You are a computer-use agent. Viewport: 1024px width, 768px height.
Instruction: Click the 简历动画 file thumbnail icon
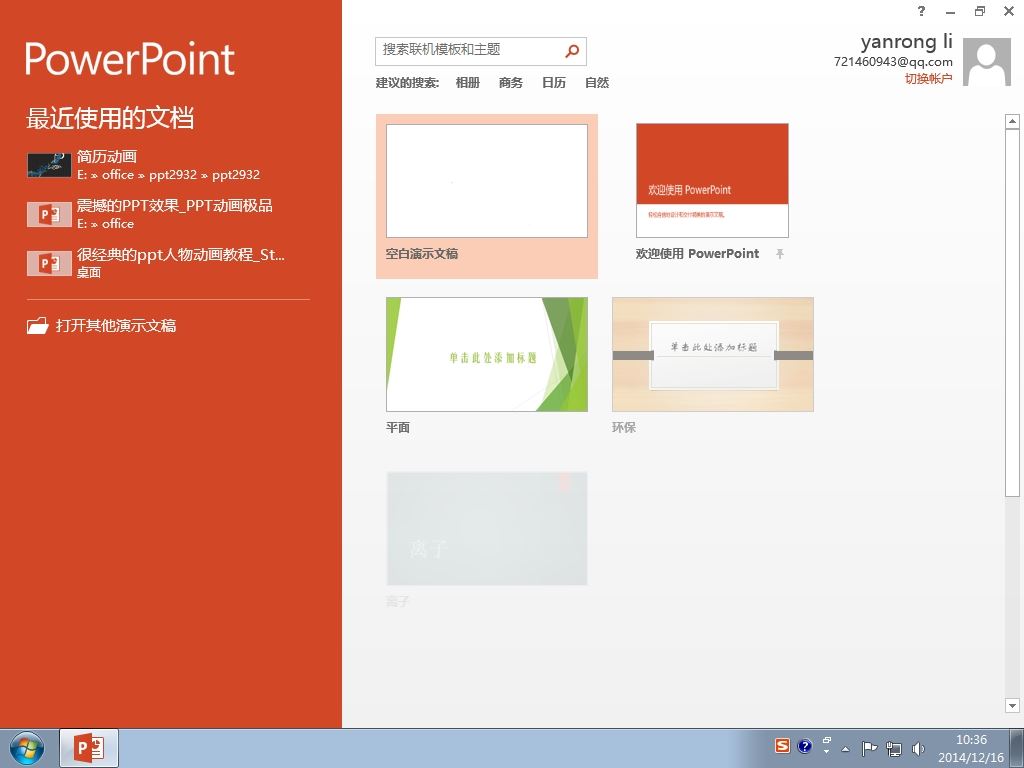click(x=49, y=165)
